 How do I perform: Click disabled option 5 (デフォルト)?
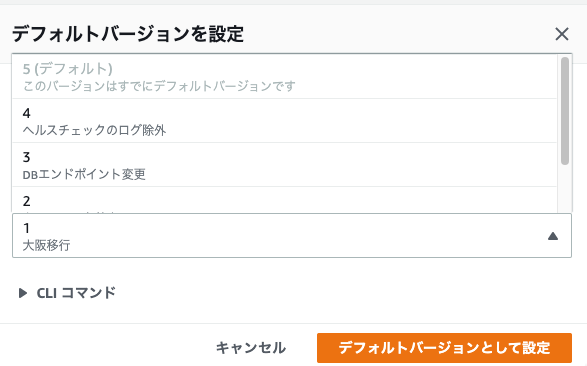(x=285, y=77)
